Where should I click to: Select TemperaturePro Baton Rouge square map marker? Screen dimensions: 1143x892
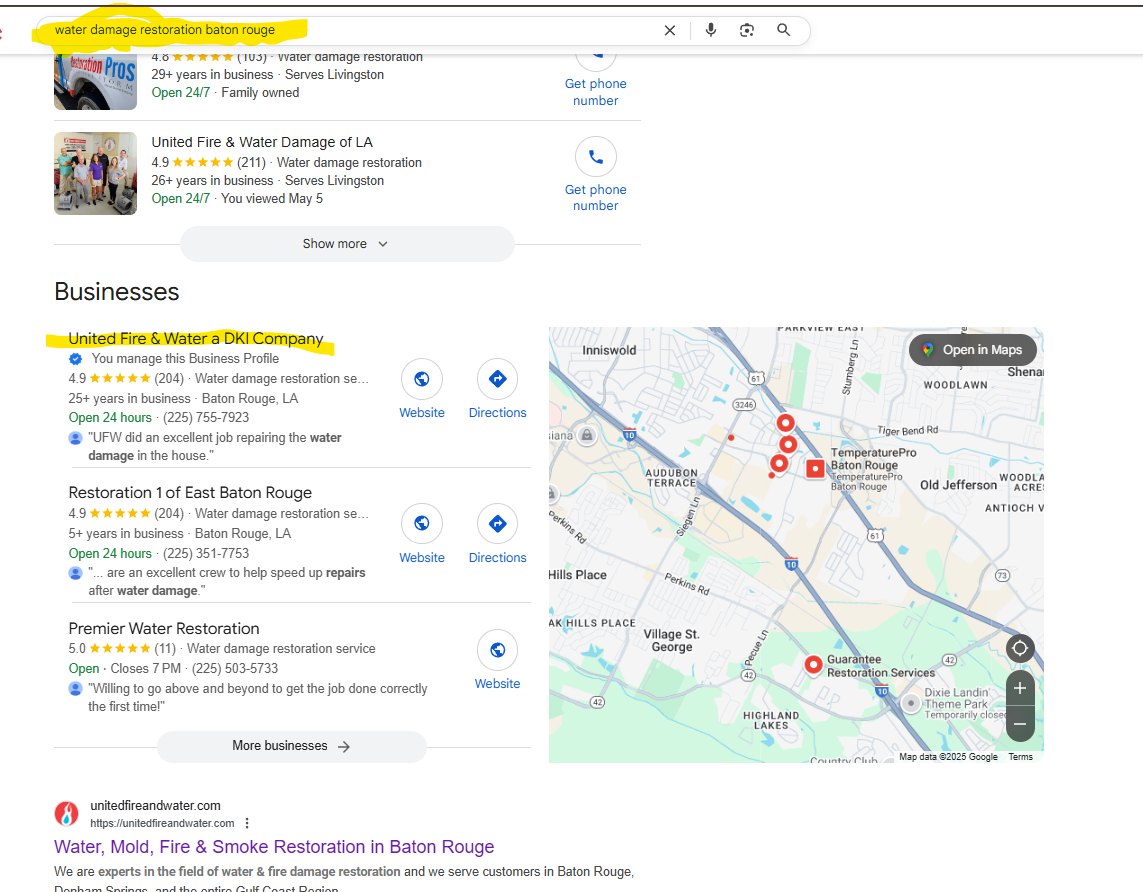(x=815, y=469)
